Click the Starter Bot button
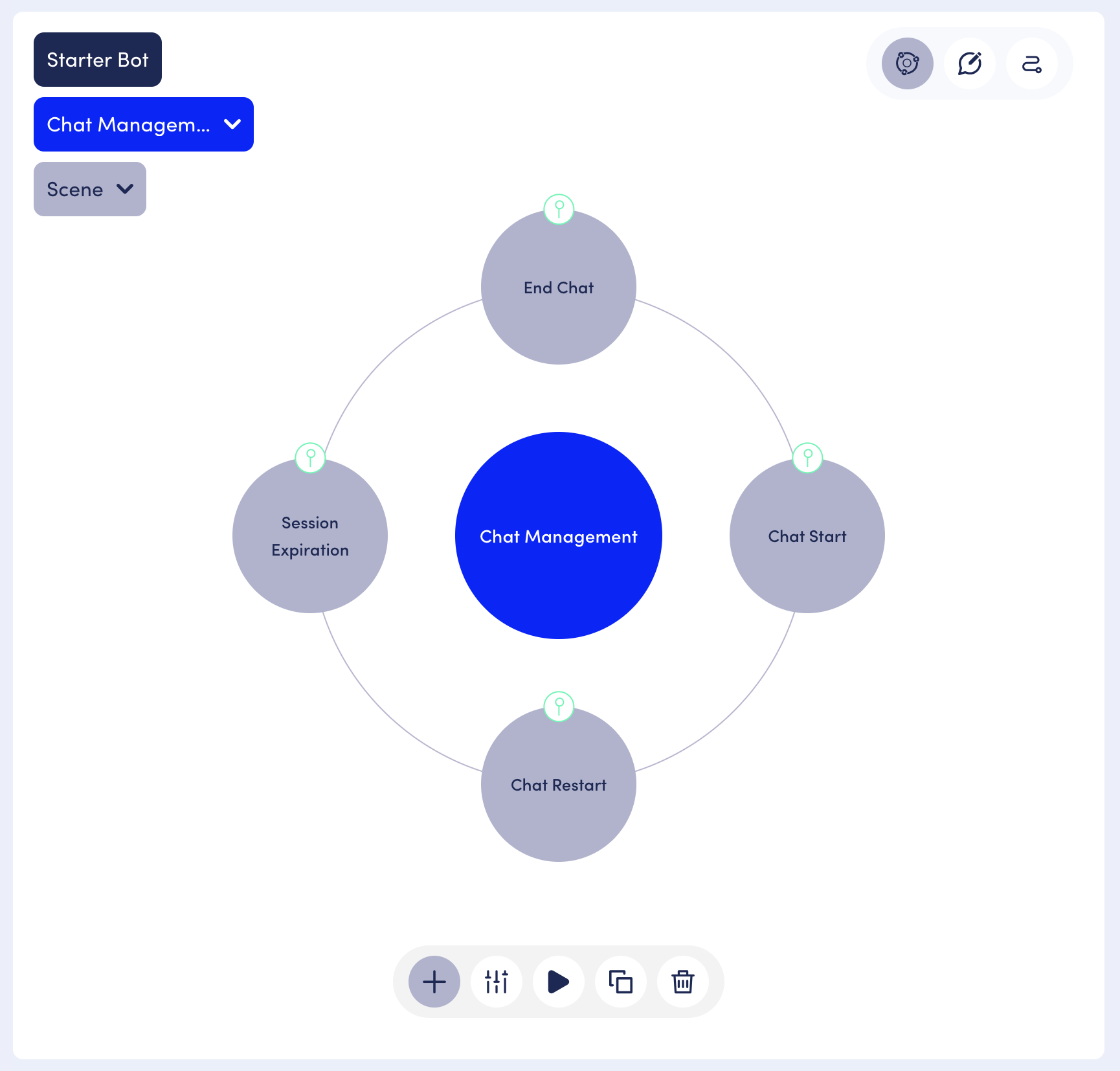Viewport: 1120px width, 1071px height. click(x=98, y=60)
